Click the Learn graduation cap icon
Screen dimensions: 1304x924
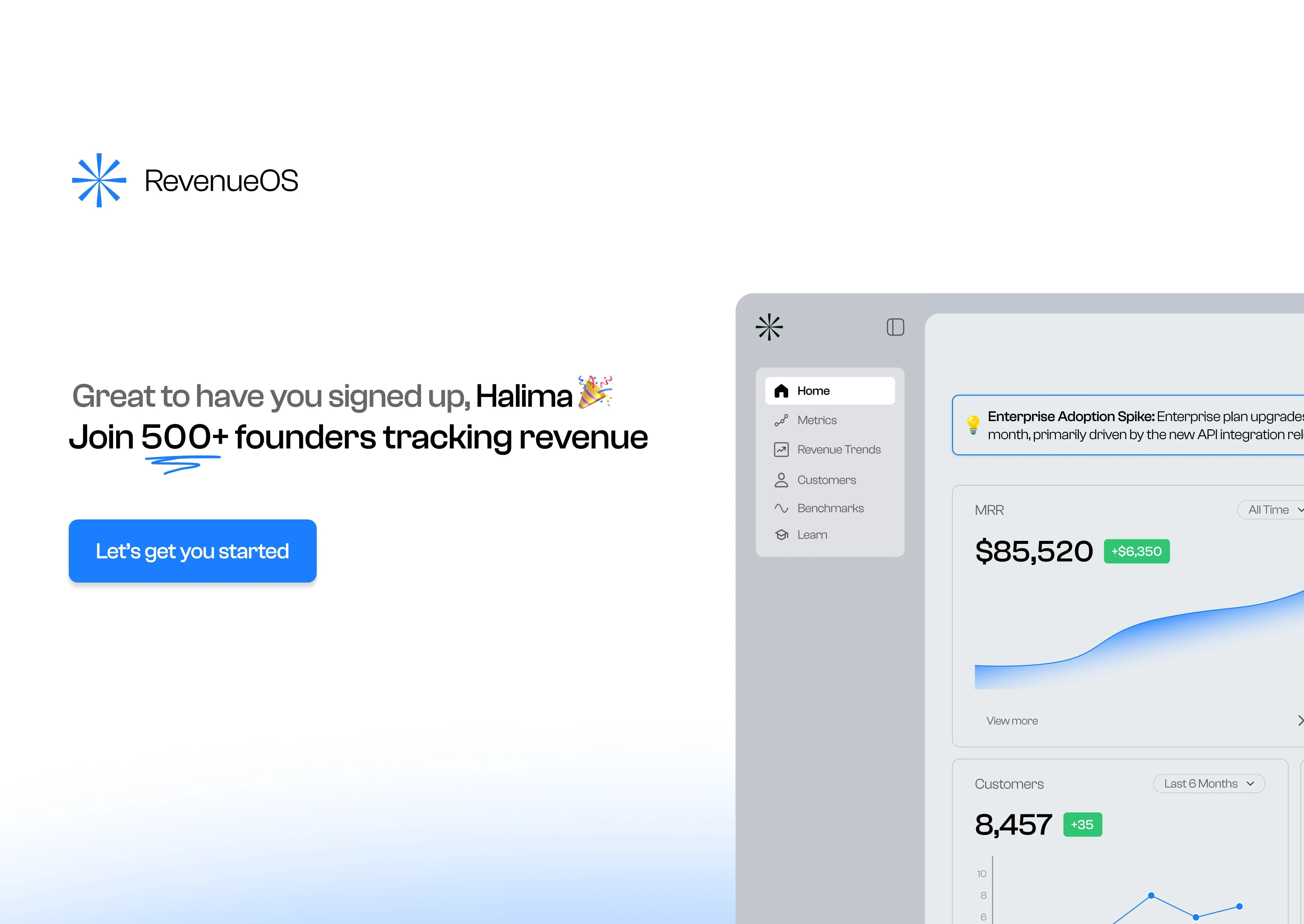[781, 535]
